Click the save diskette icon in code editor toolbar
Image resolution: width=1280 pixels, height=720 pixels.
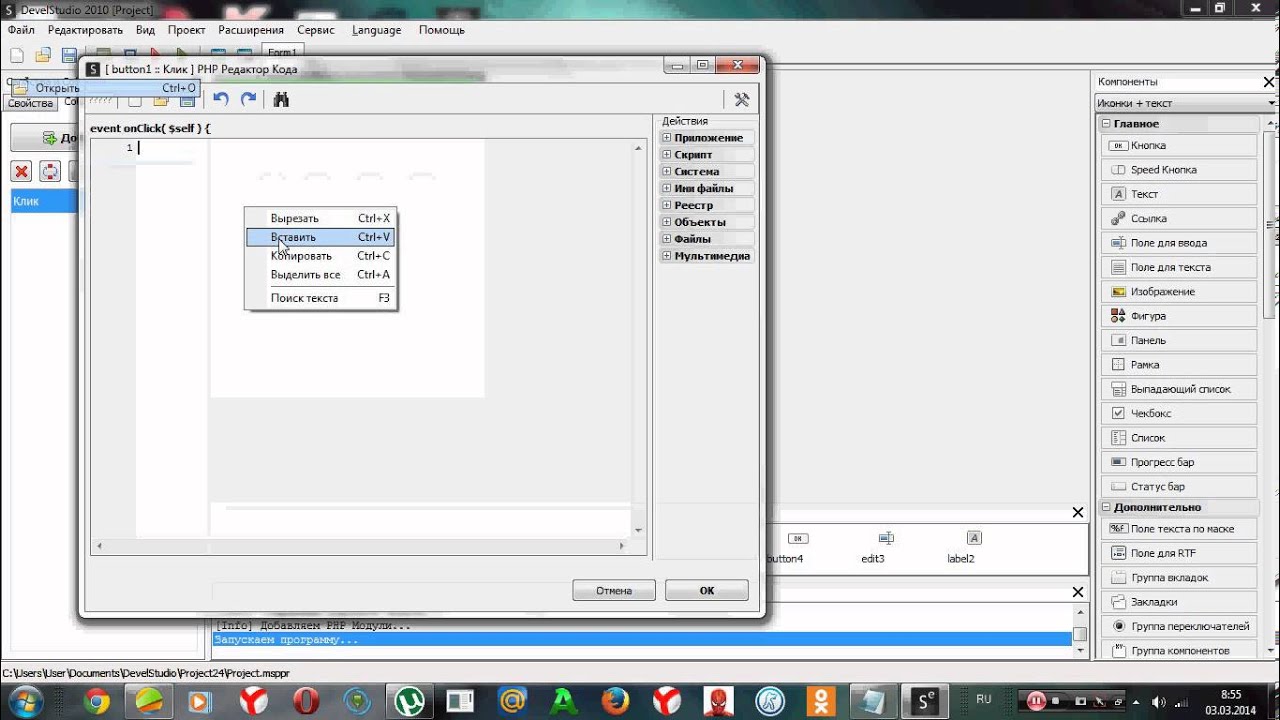pyautogui.click(x=187, y=101)
